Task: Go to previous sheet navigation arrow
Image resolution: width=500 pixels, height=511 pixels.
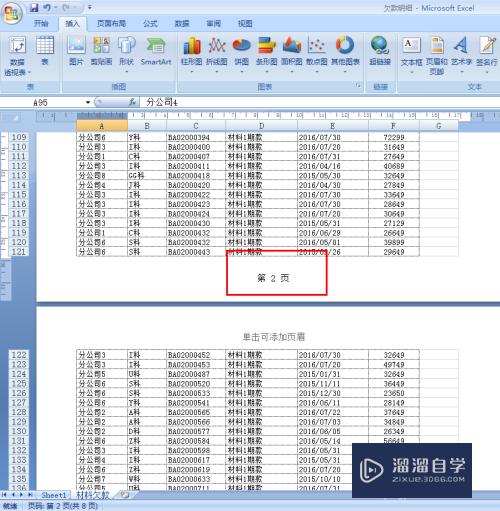Action: click(x=13, y=495)
